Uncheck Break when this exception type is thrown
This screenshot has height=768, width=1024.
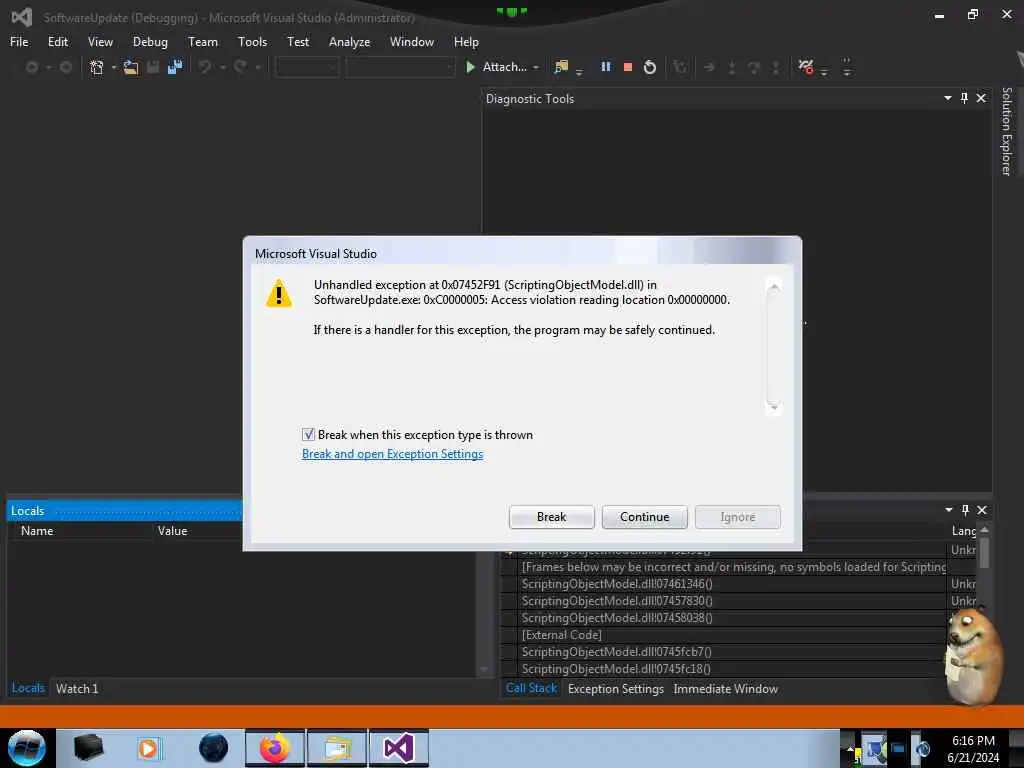[308, 434]
